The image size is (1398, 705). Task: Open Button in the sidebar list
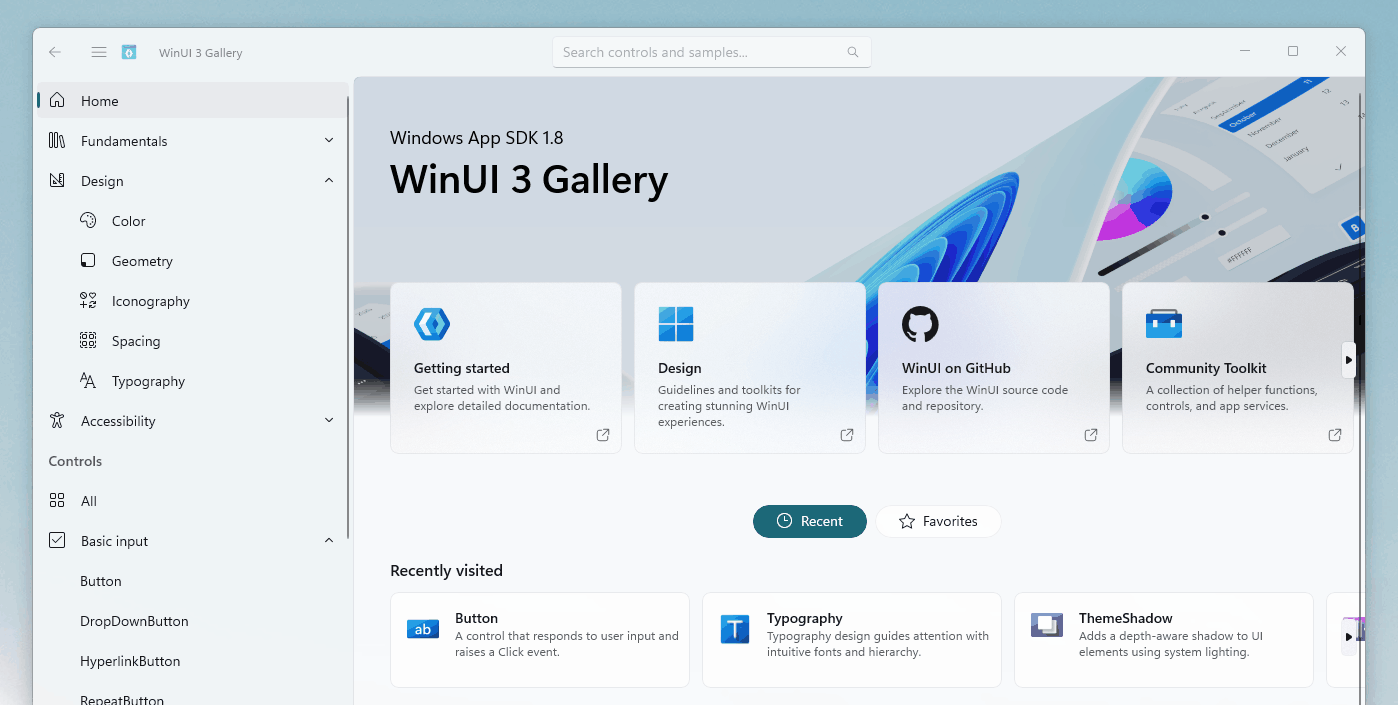coord(193,581)
